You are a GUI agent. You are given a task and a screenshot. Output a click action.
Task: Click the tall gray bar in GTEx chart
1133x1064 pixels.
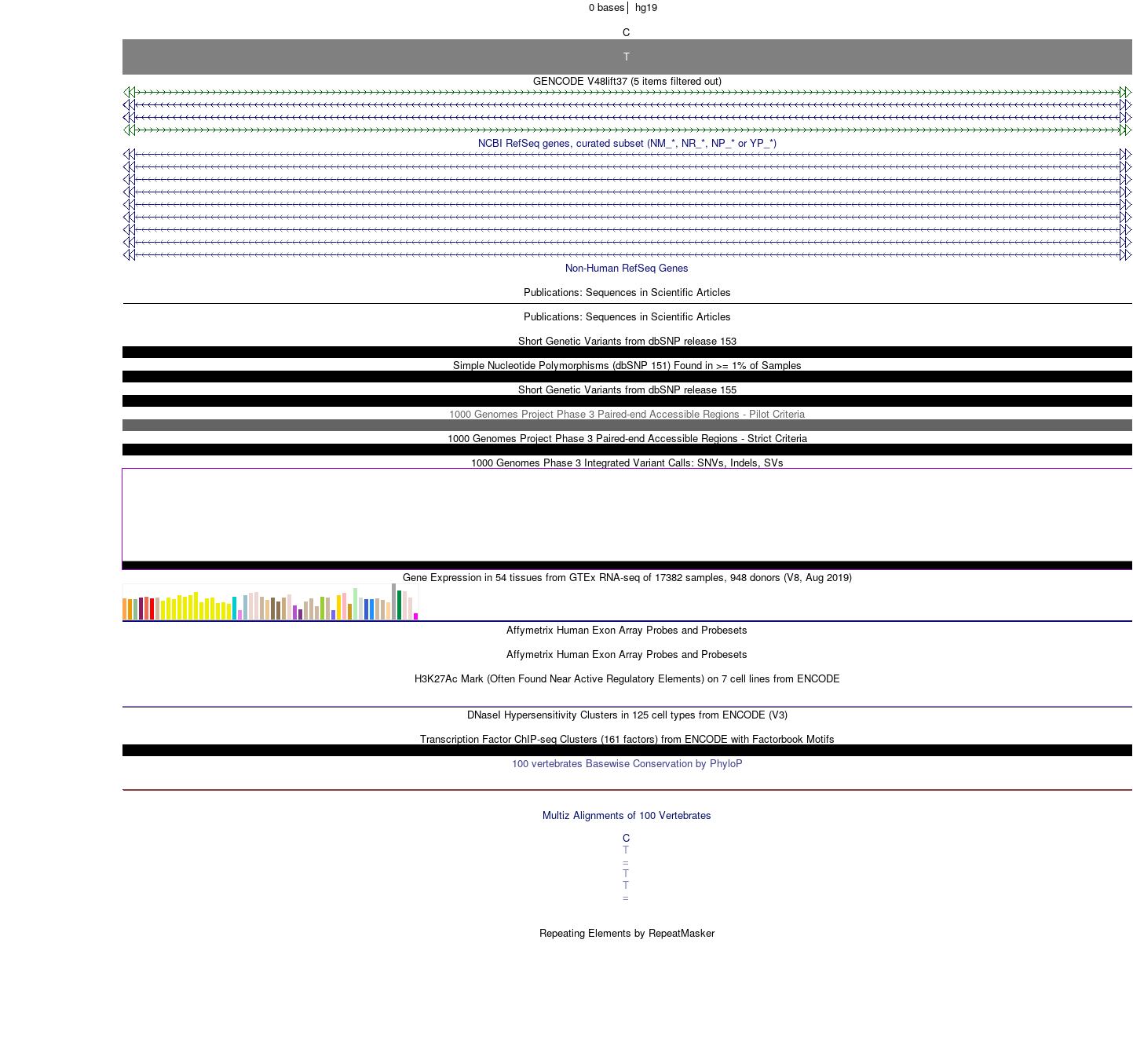(393, 601)
